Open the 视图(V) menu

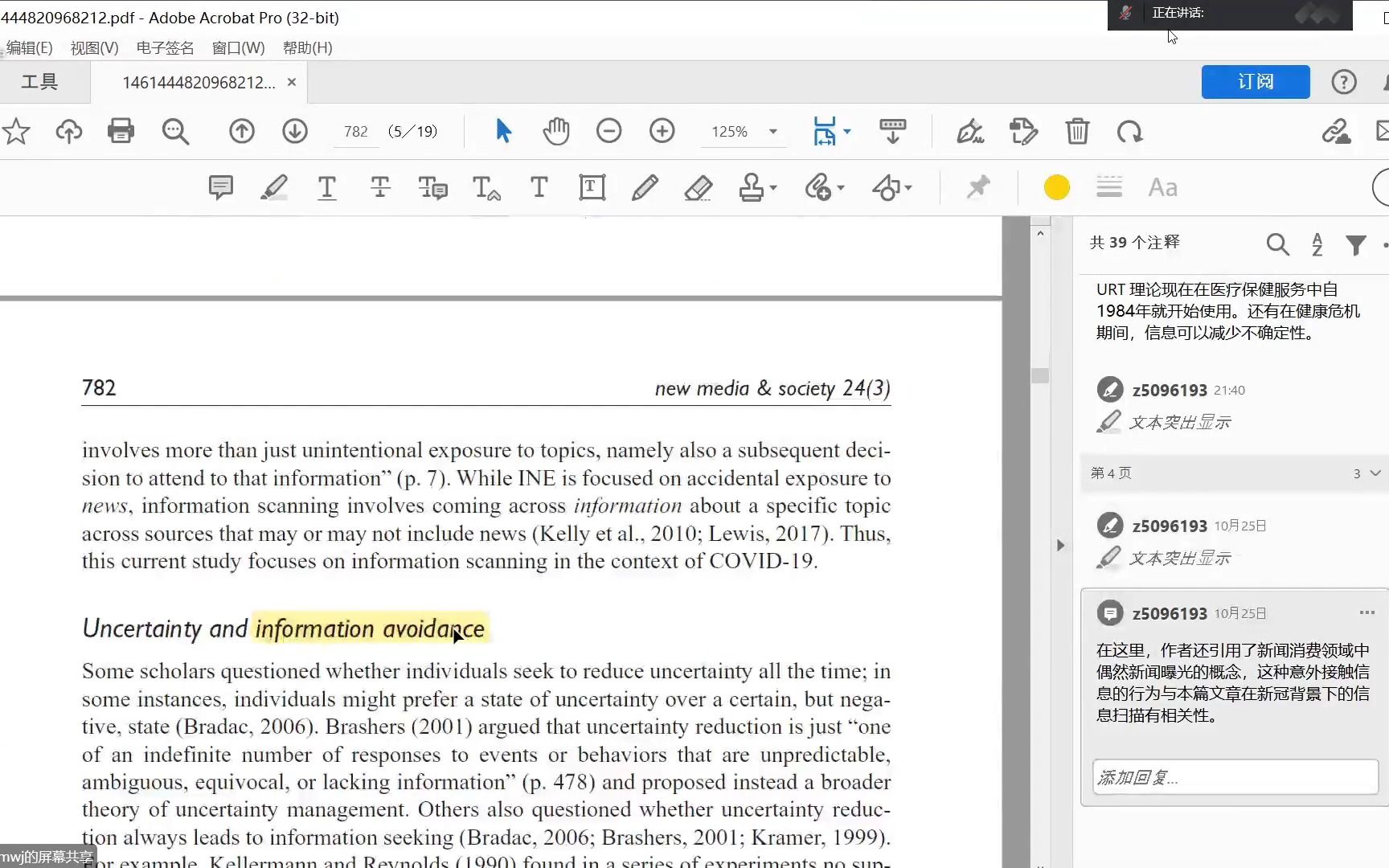[x=94, y=47]
